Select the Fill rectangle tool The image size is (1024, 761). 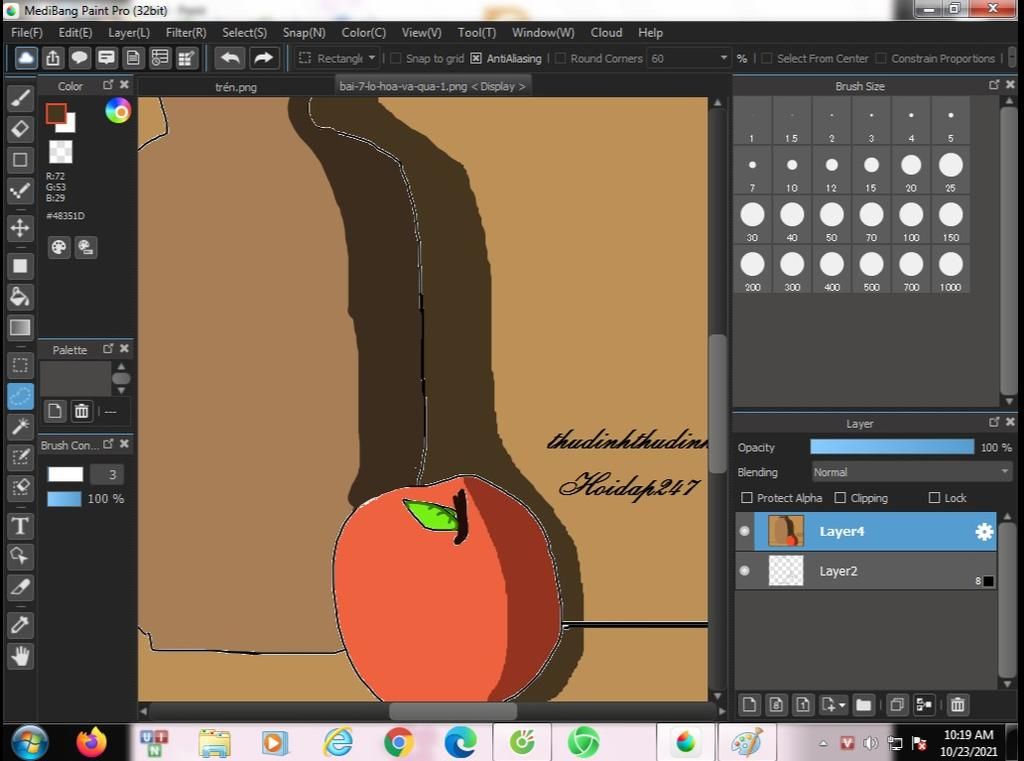click(x=20, y=266)
